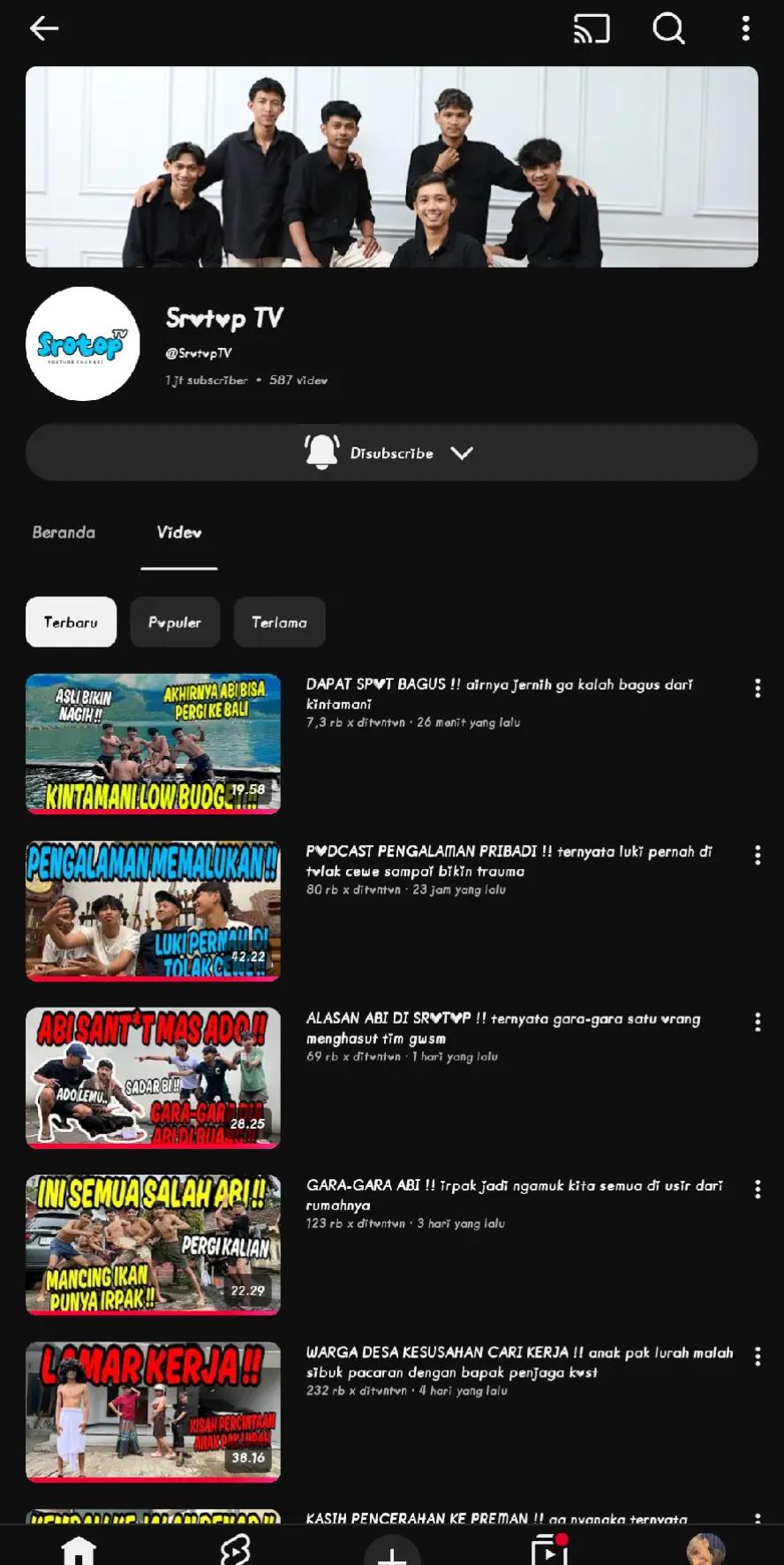Click the "1 jt subscriber" text
Viewport: 784px width, 1565px height.
coord(207,381)
